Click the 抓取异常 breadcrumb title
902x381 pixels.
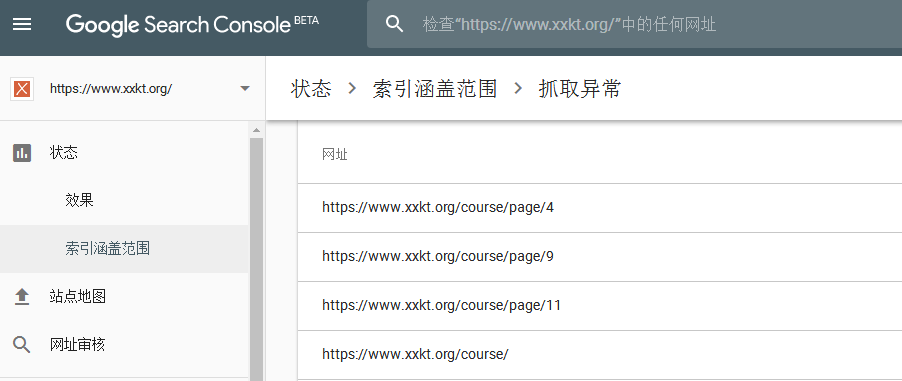click(580, 89)
